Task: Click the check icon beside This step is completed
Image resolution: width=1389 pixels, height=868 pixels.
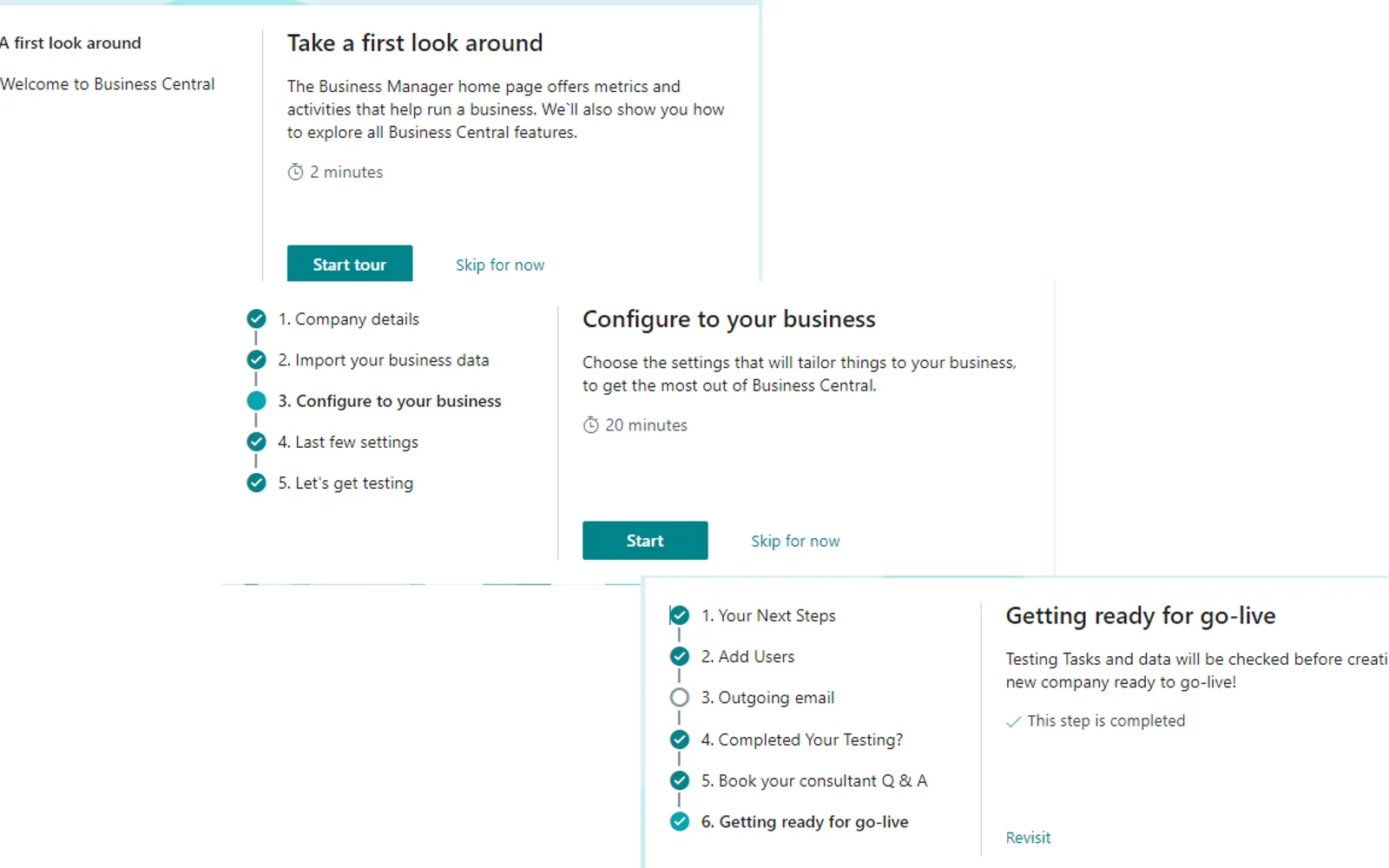Action: coord(1013,721)
